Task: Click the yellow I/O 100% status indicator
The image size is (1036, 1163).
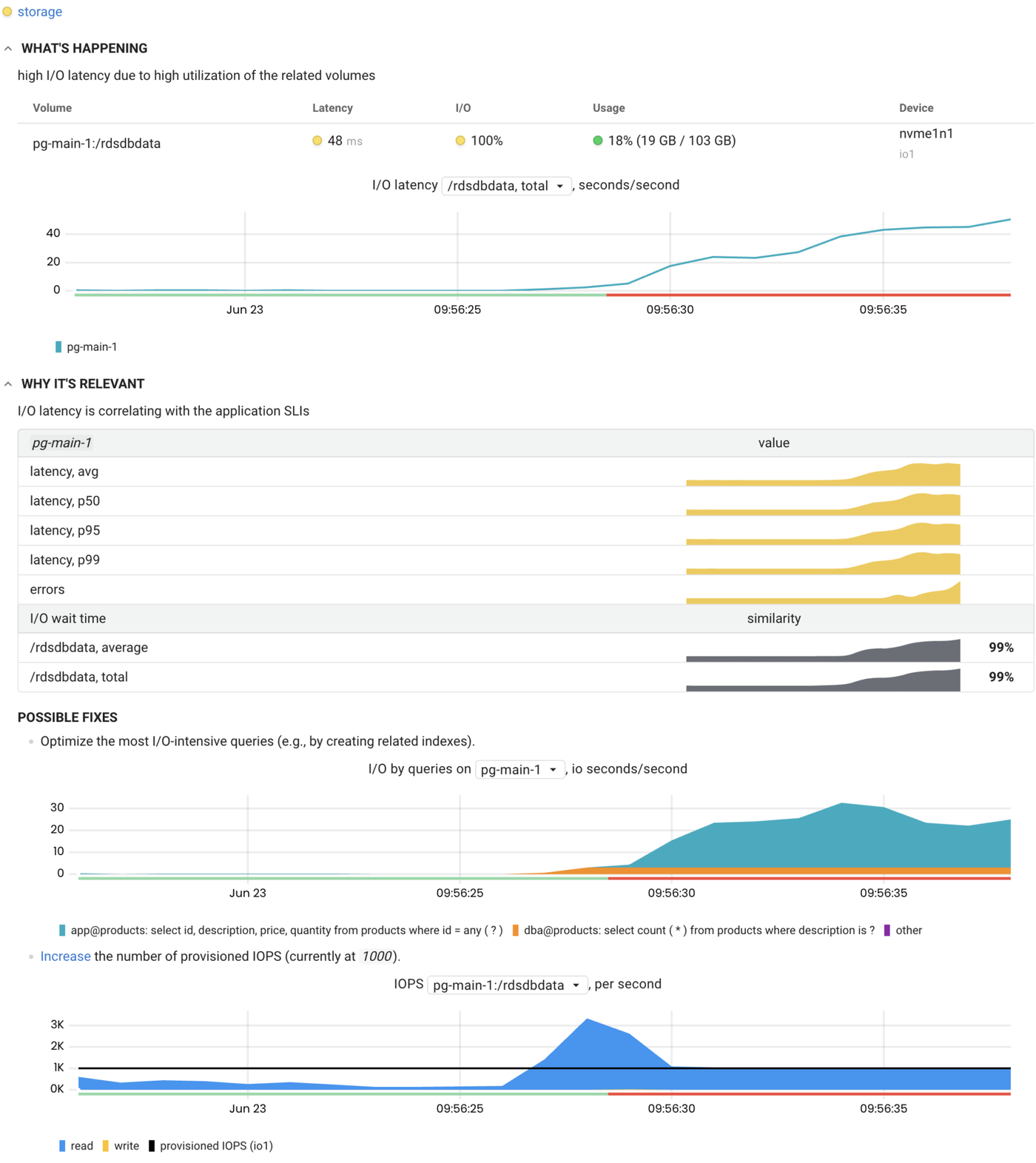Action: (460, 141)
